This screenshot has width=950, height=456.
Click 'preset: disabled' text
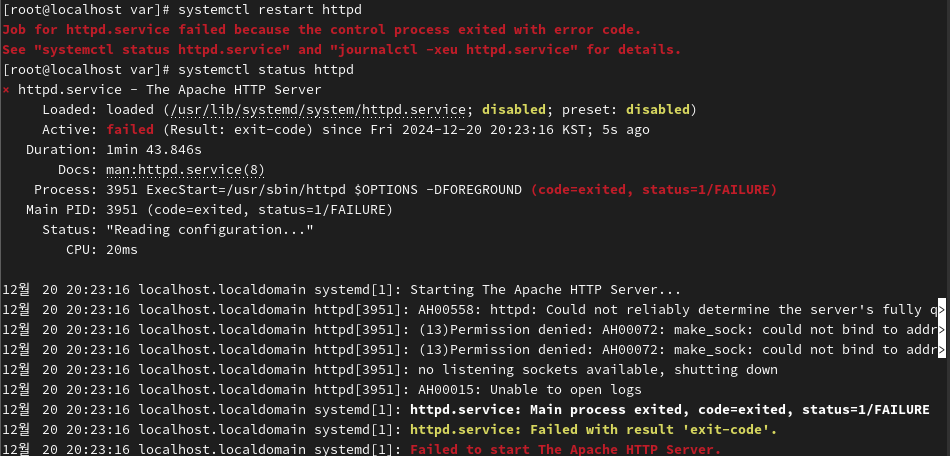(626, 110)
